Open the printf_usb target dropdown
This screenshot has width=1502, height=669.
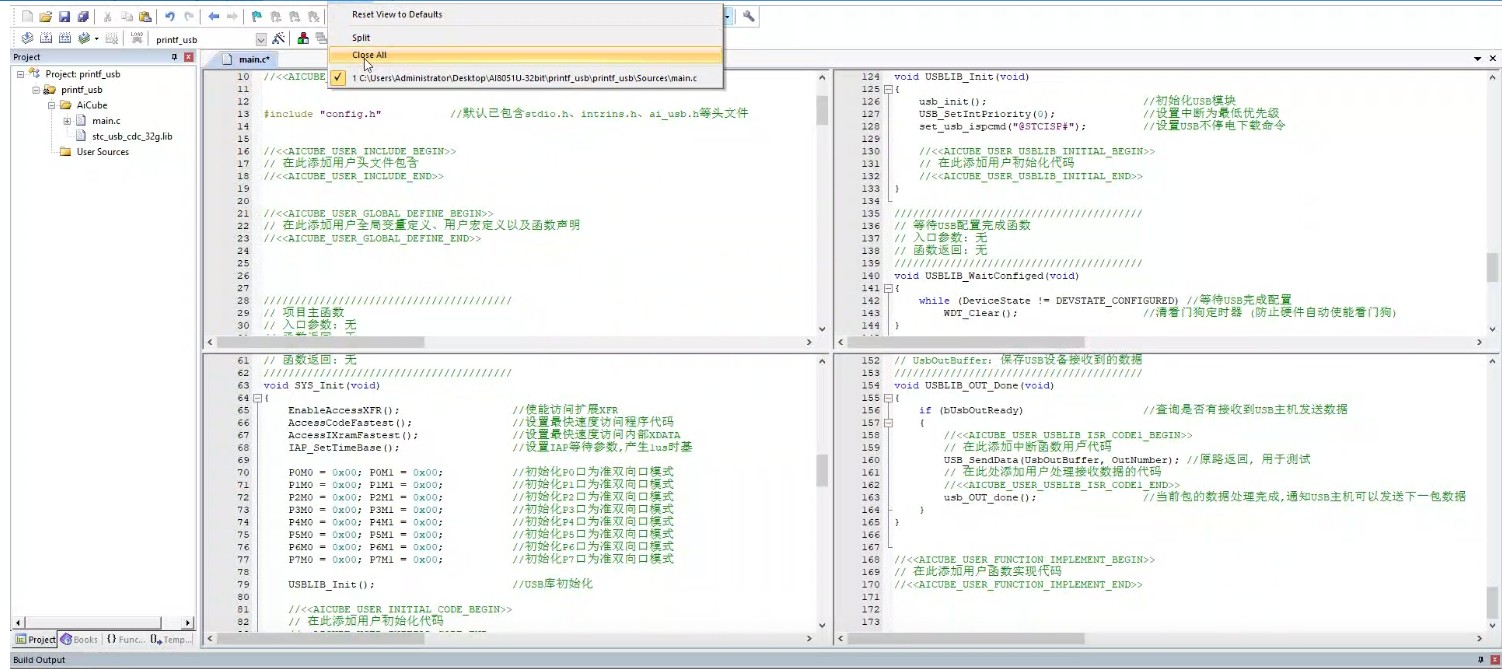click(x=261, y=40)
